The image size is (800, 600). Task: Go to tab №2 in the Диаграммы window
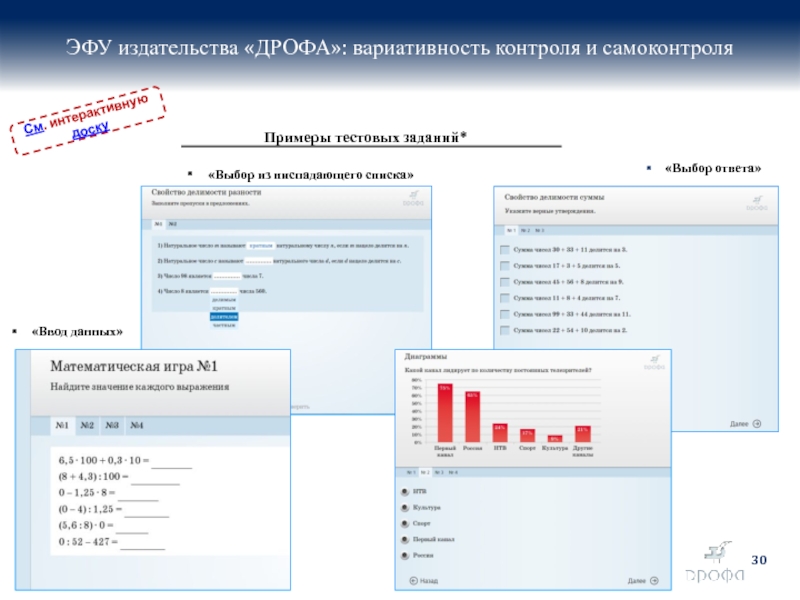(425, 472)
